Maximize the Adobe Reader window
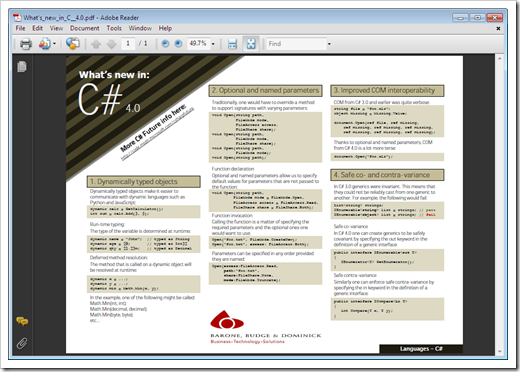The width and height of the screenshot is (520, 372). tap(477, 18)
